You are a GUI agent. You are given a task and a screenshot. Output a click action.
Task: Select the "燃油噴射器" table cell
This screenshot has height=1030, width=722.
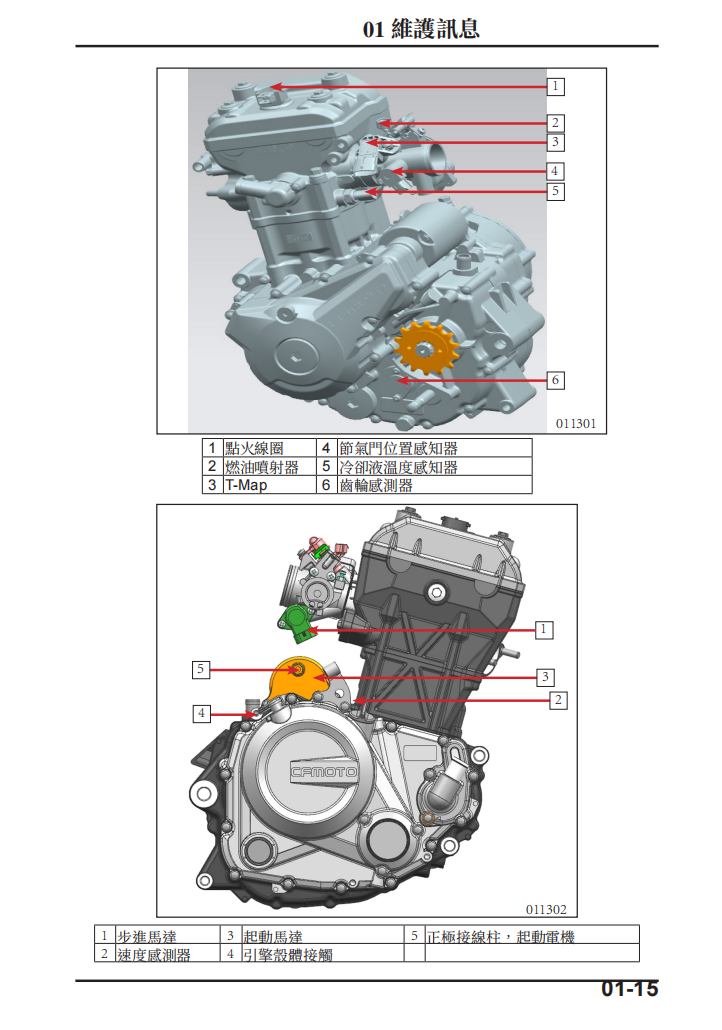[269, 466]
